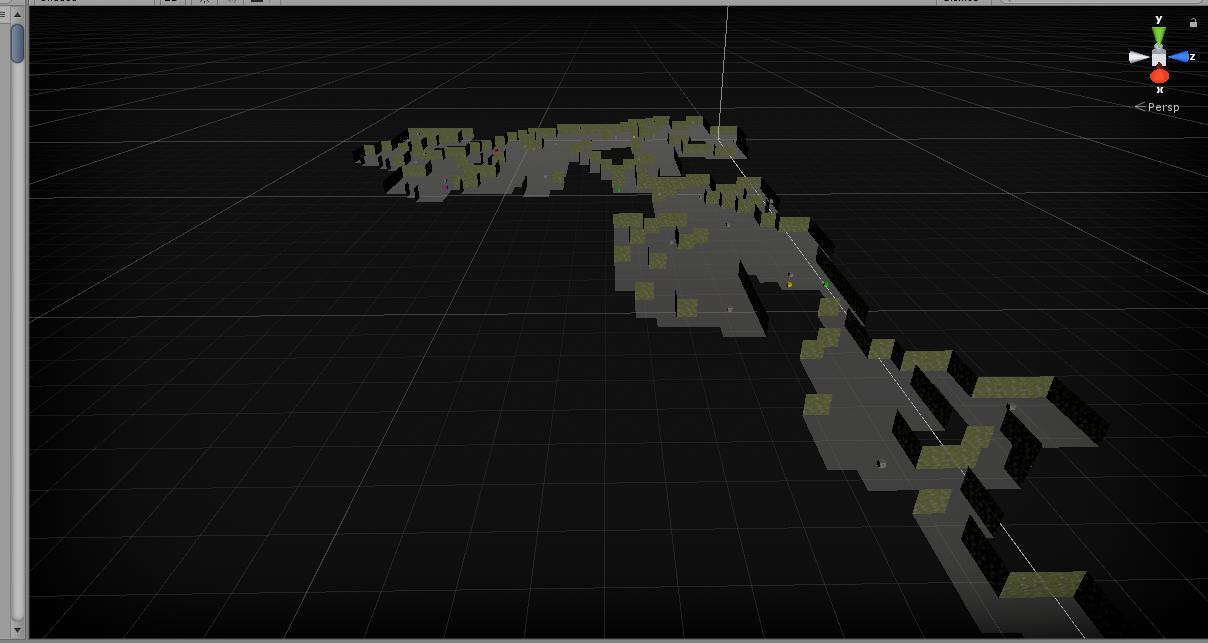Click the white negative-axis cone on gizmo
This screenshot has width=1208, height=643.
[x=1138, y=58]
